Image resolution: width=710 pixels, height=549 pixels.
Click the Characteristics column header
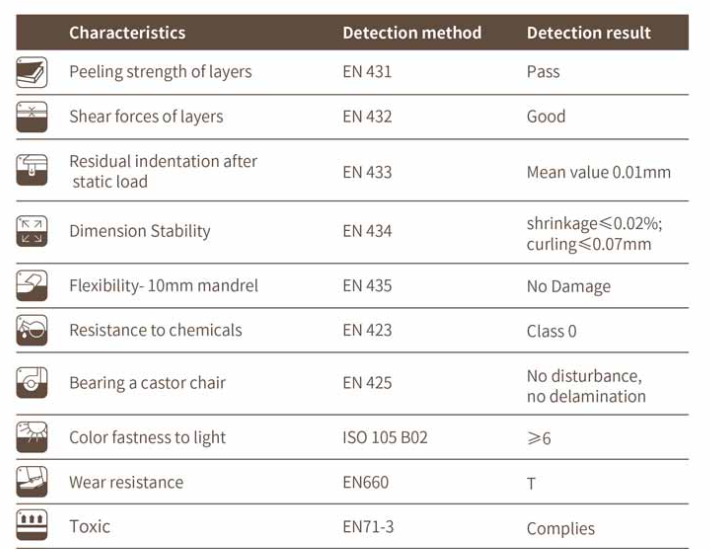(x=127, y=33)
